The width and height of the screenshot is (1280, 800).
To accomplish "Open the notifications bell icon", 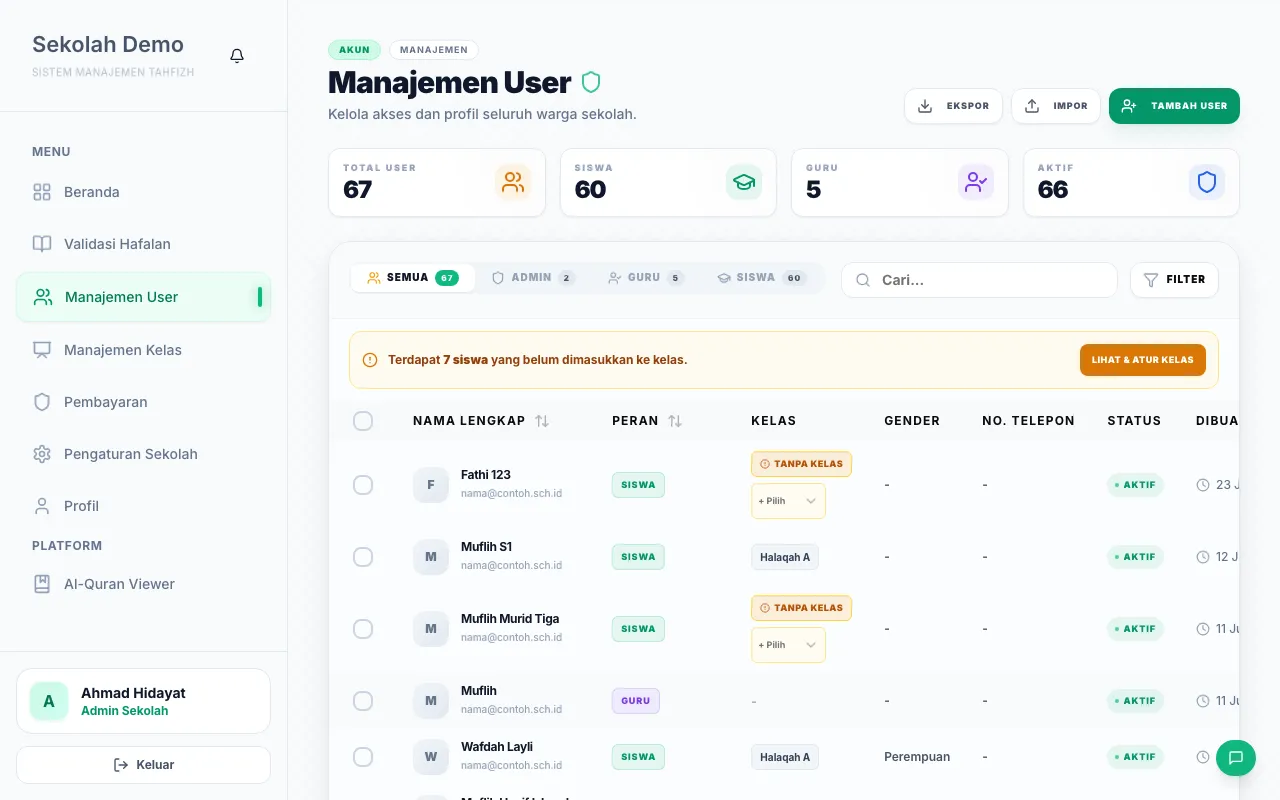I will 237,56.
